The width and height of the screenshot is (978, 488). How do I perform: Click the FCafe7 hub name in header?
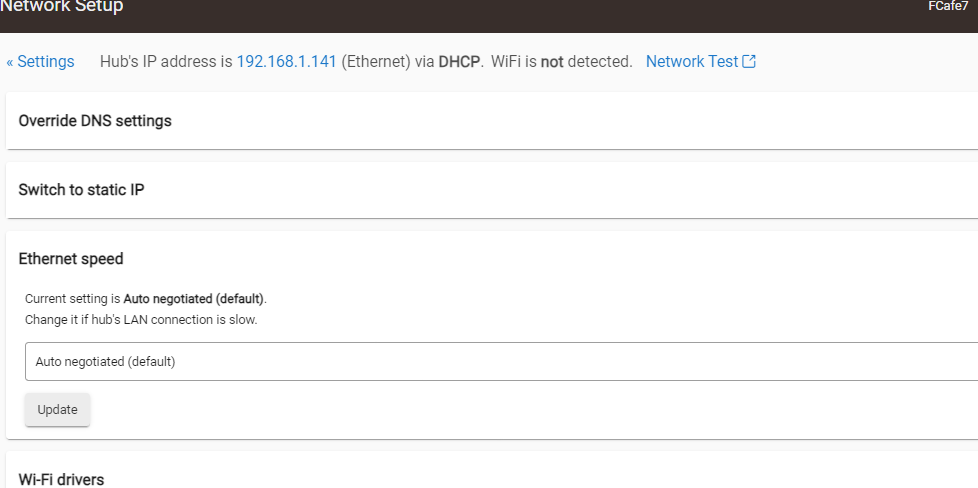(x=948, y=7)
